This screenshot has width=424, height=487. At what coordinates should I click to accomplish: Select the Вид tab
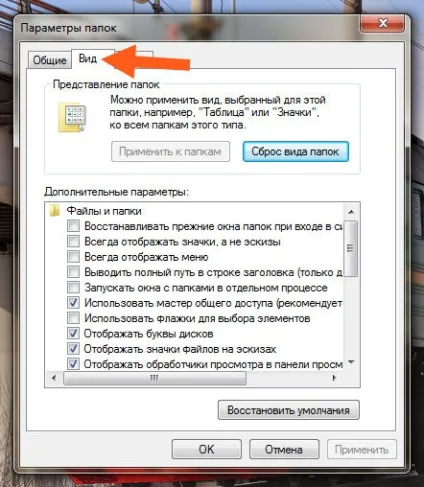tap(87, 59)
